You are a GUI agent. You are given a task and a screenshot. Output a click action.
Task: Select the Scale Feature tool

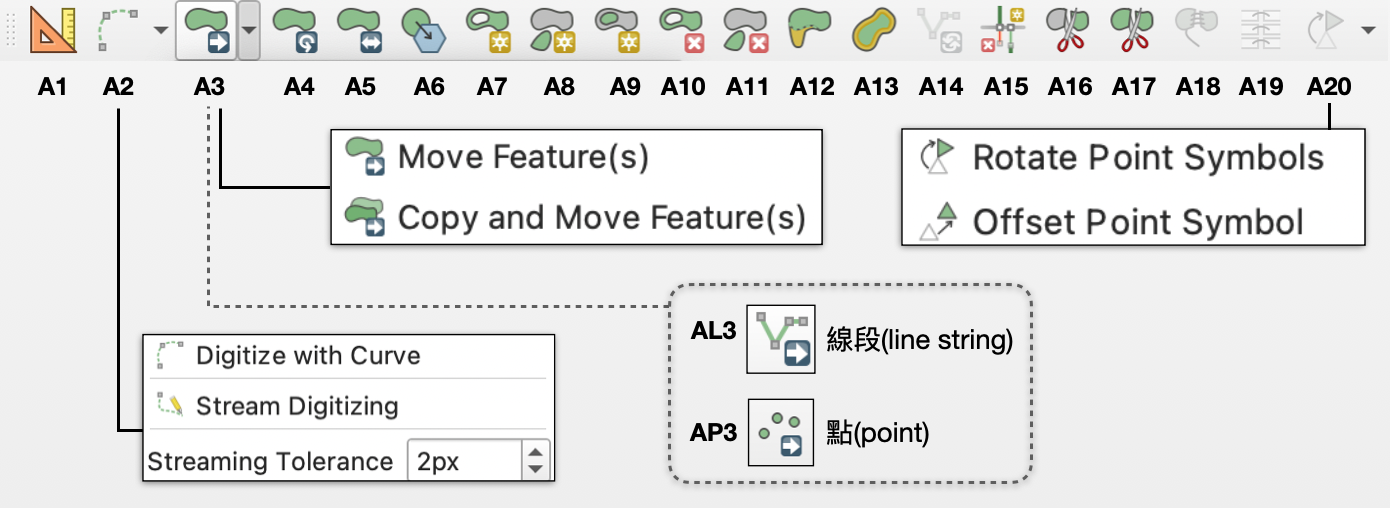[x=360, y=30]
